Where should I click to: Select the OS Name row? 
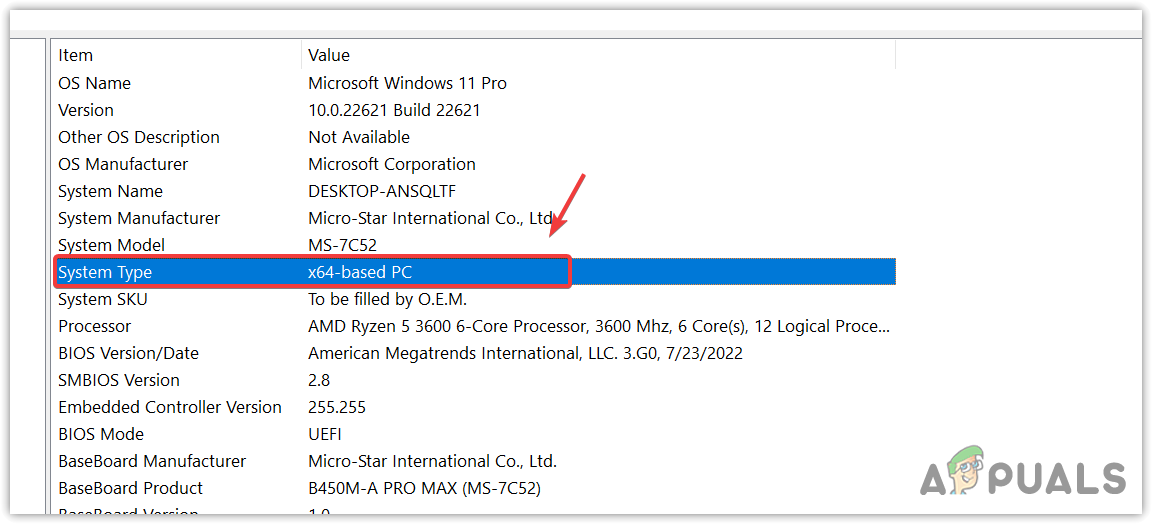94,83
